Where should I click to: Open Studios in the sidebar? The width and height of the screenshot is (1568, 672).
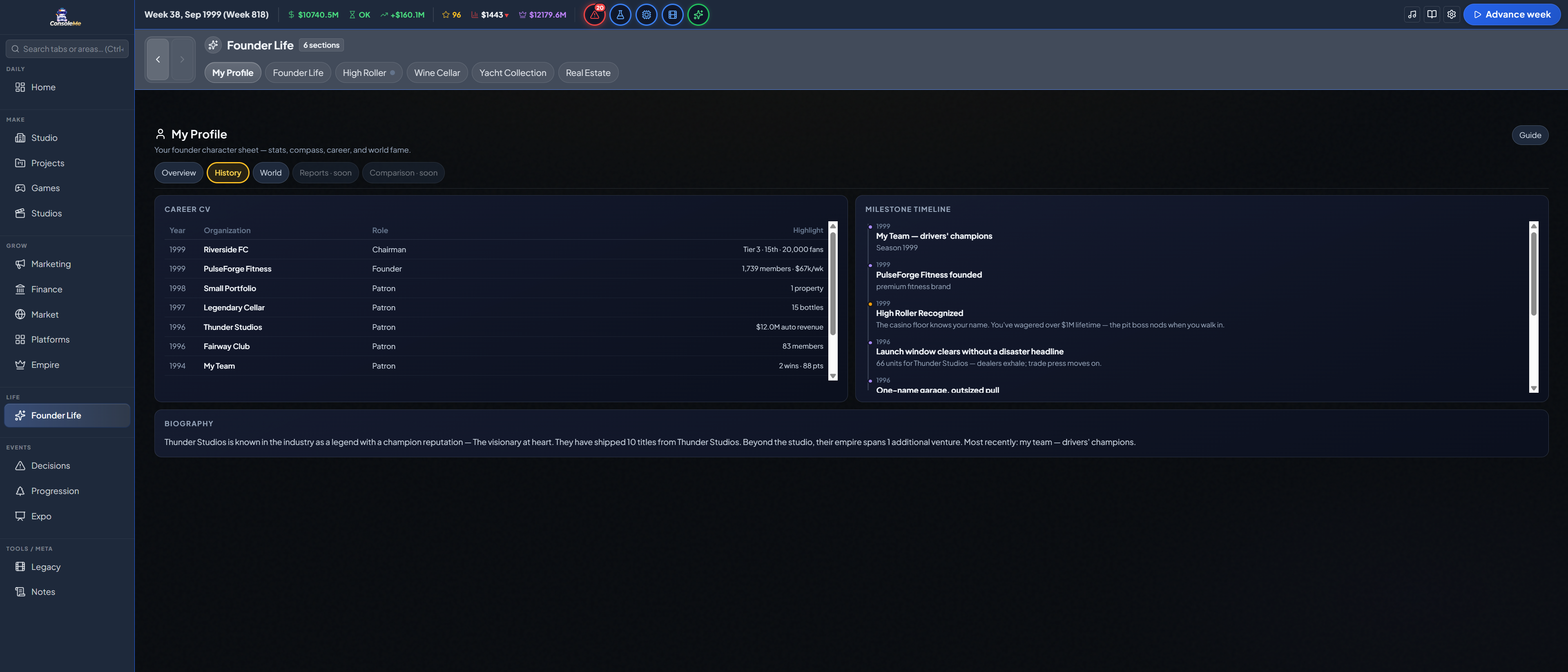(x=67, y=213)
